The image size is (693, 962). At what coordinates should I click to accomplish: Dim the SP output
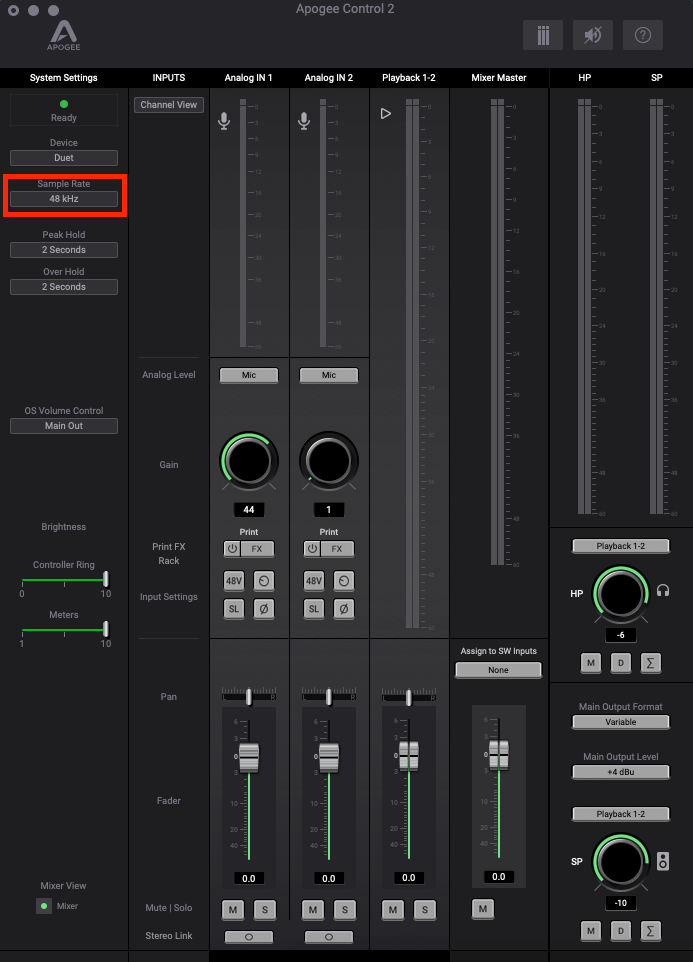pyautogui.click(x=621, y=931)
